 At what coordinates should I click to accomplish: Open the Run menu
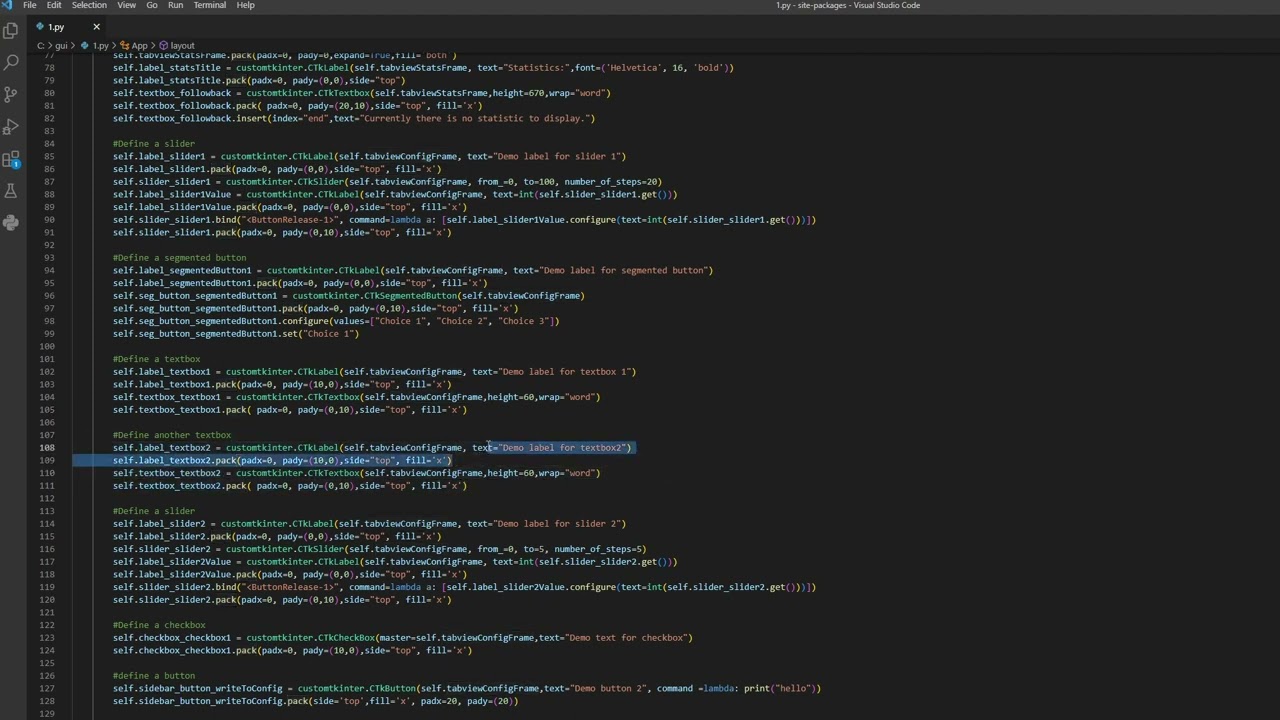(175, 5)
